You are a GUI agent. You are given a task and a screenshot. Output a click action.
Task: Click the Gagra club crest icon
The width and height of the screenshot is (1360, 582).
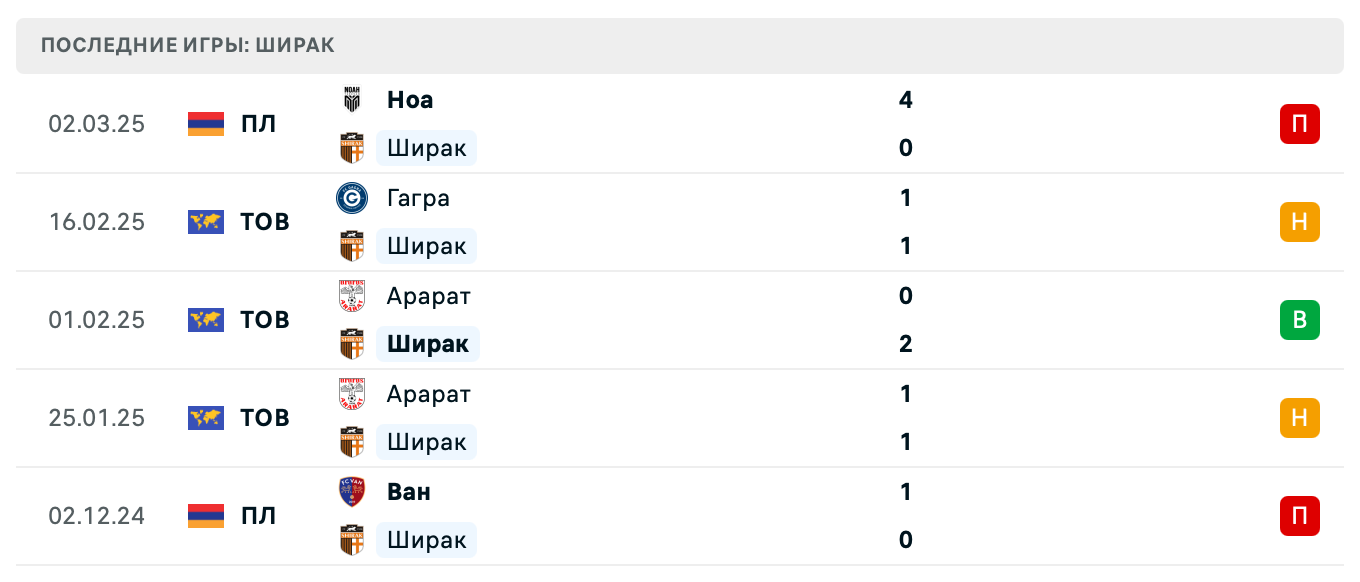[x=351, y=198]
